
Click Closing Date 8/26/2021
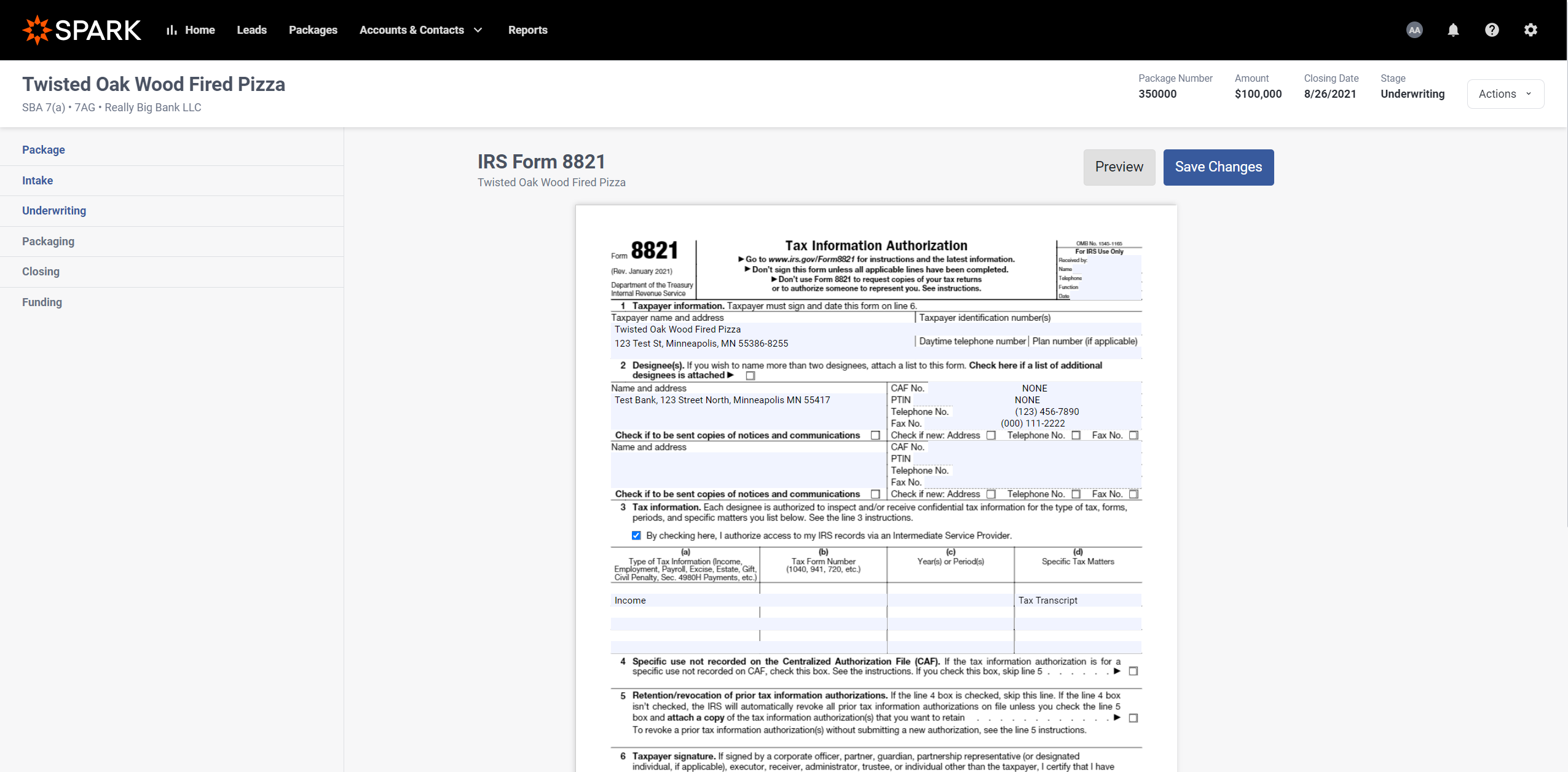(1330, 94)
